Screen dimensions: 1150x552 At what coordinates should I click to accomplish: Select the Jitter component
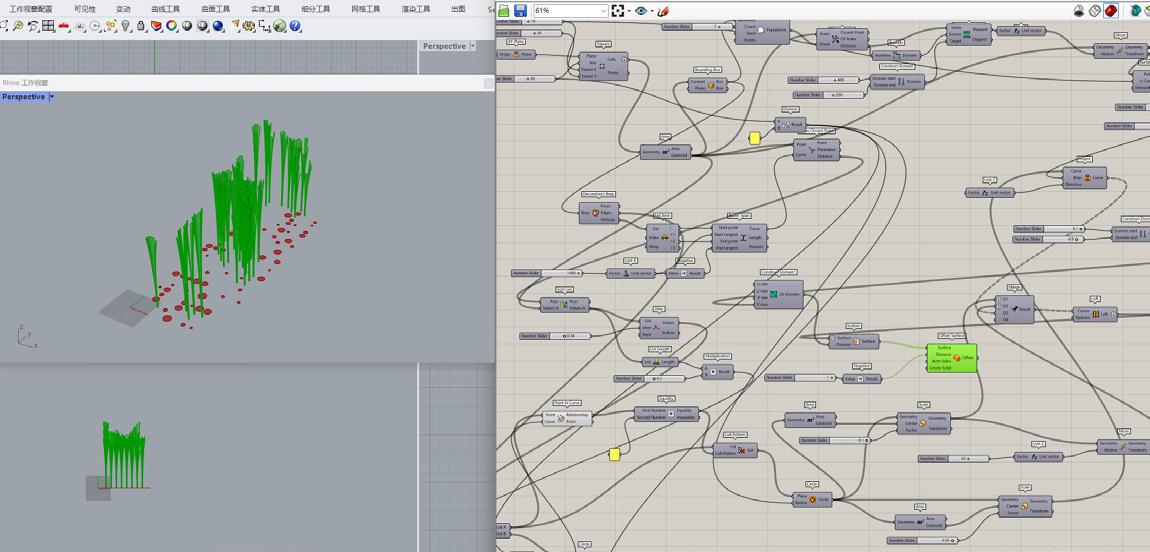[658, 328]
